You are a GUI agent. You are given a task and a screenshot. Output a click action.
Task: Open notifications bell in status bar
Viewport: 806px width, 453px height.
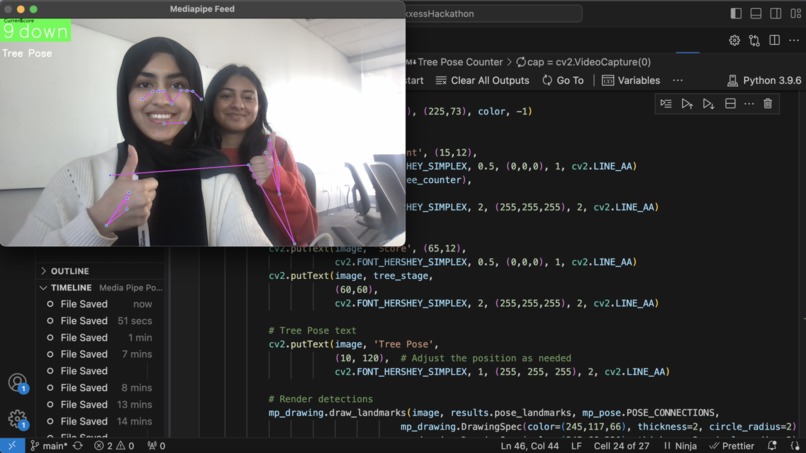click(772, 446)
